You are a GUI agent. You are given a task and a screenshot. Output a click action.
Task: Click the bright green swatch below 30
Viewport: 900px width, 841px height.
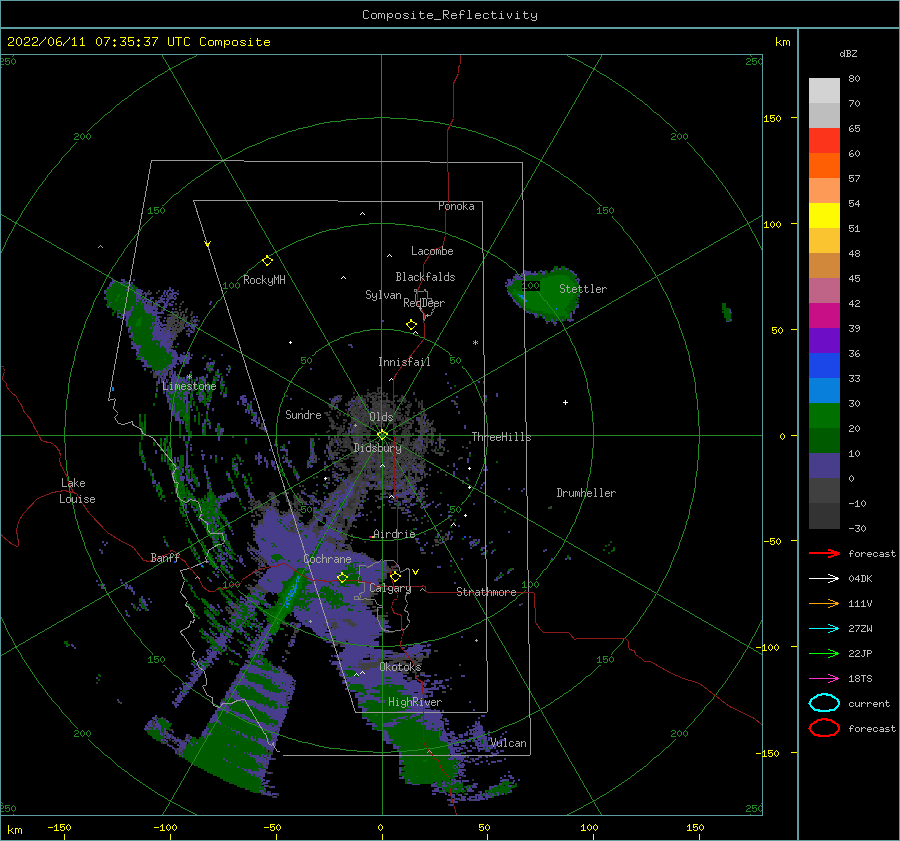pos(824,416)
